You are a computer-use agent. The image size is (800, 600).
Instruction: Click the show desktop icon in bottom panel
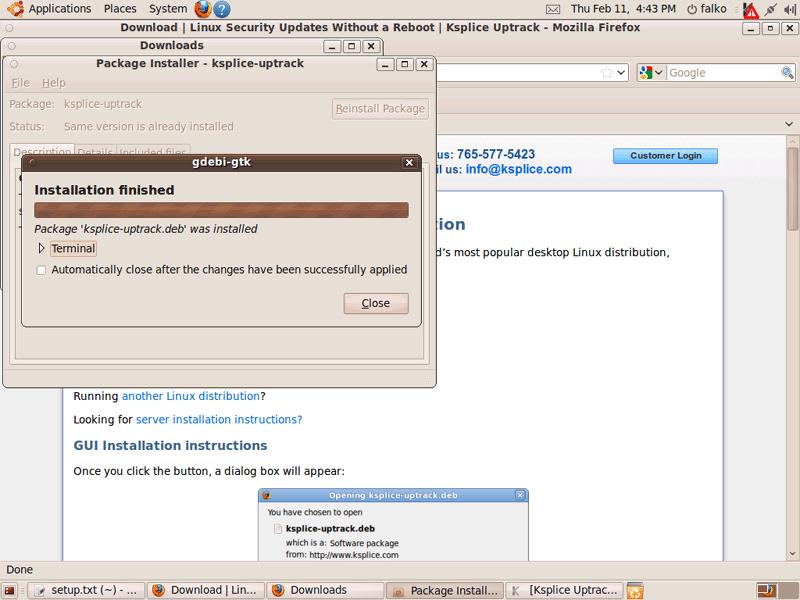(11, 590)
